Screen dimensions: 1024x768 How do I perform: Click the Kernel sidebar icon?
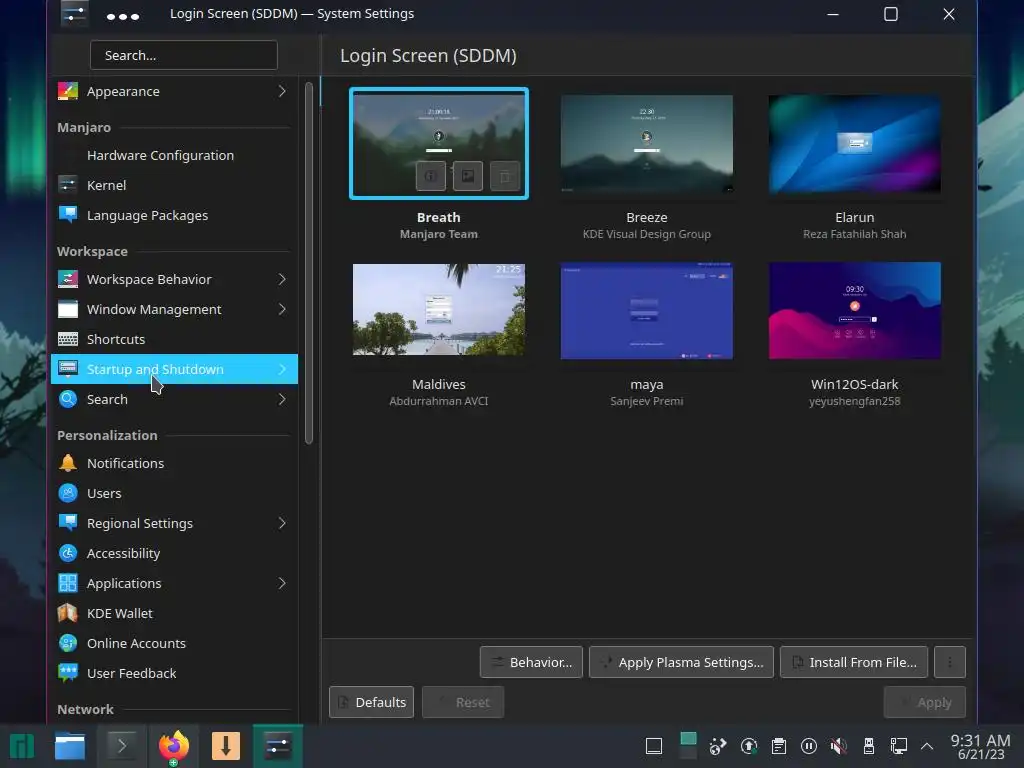coord(68,185)
